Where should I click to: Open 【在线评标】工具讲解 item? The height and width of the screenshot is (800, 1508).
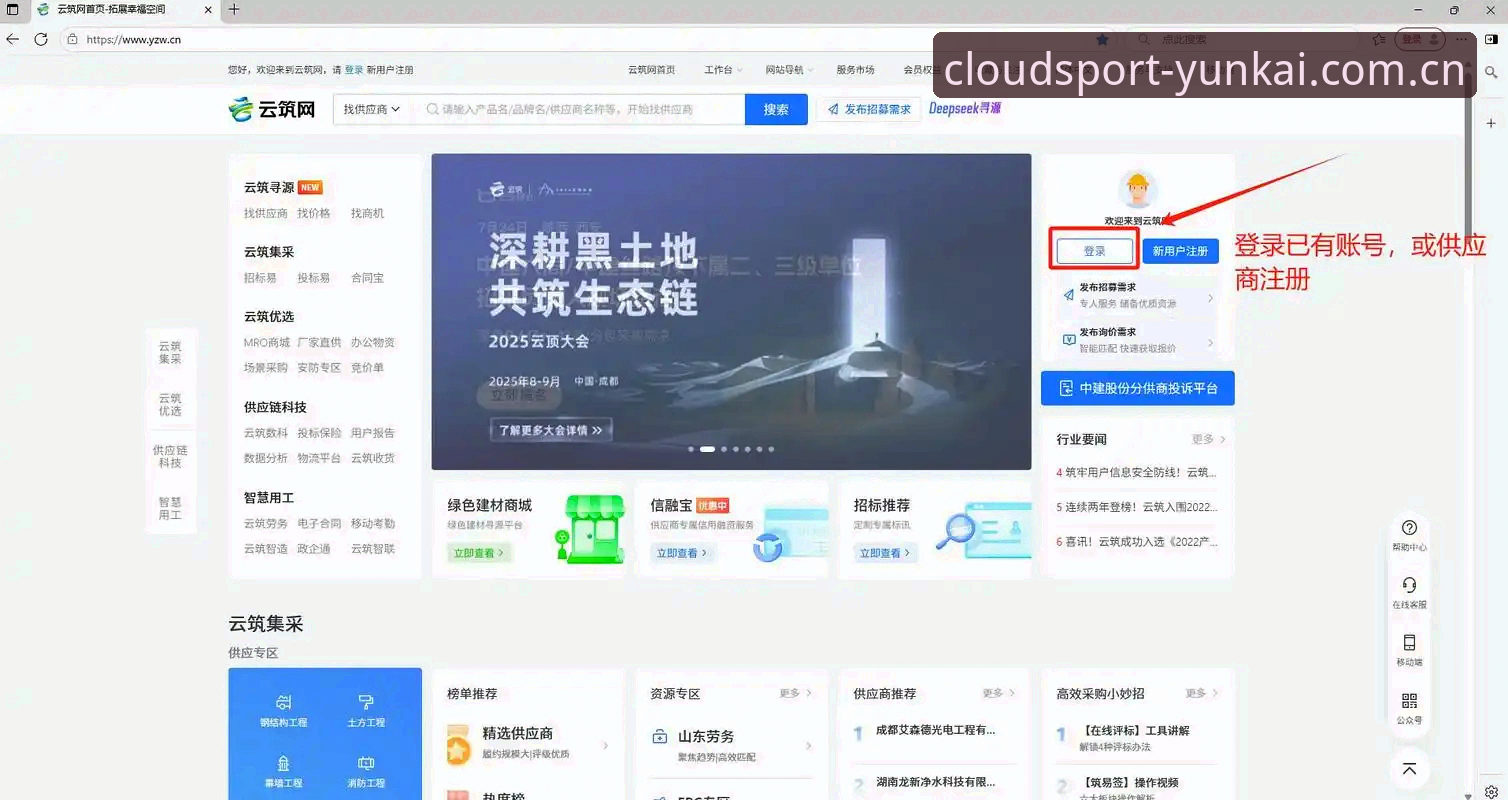coord(1136,730)
